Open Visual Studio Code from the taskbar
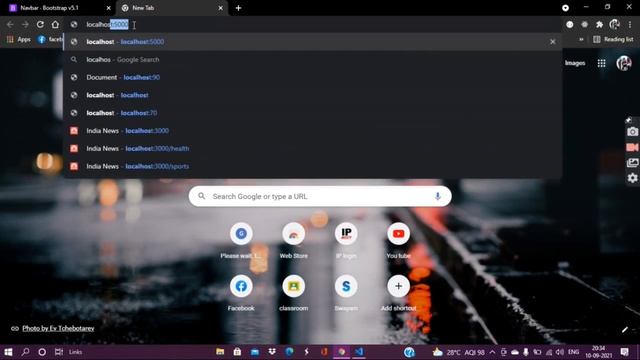The height and width of the screenshot is (360, 640). tap(359, 352)
